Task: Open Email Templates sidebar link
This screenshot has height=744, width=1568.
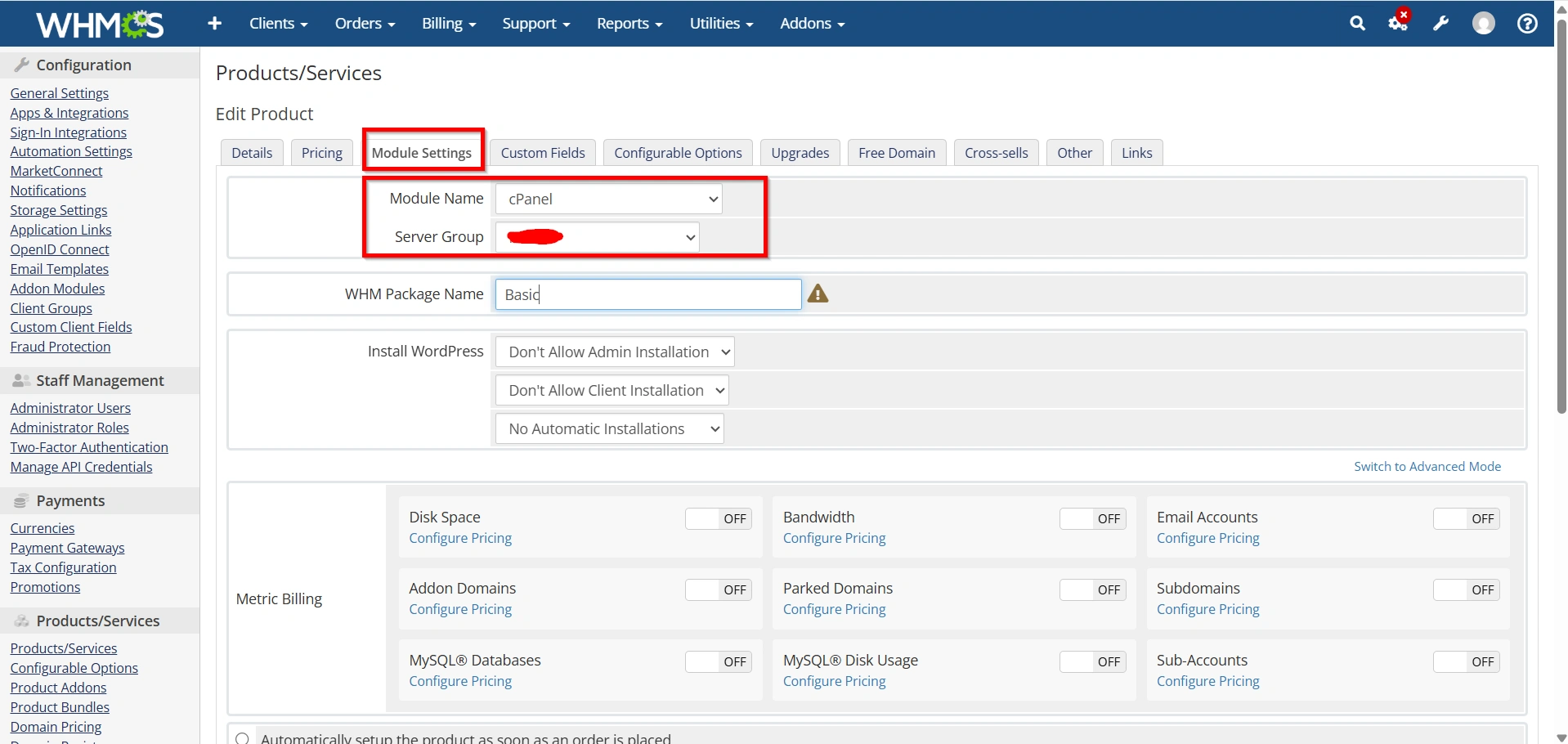Action: click(60, 269)
